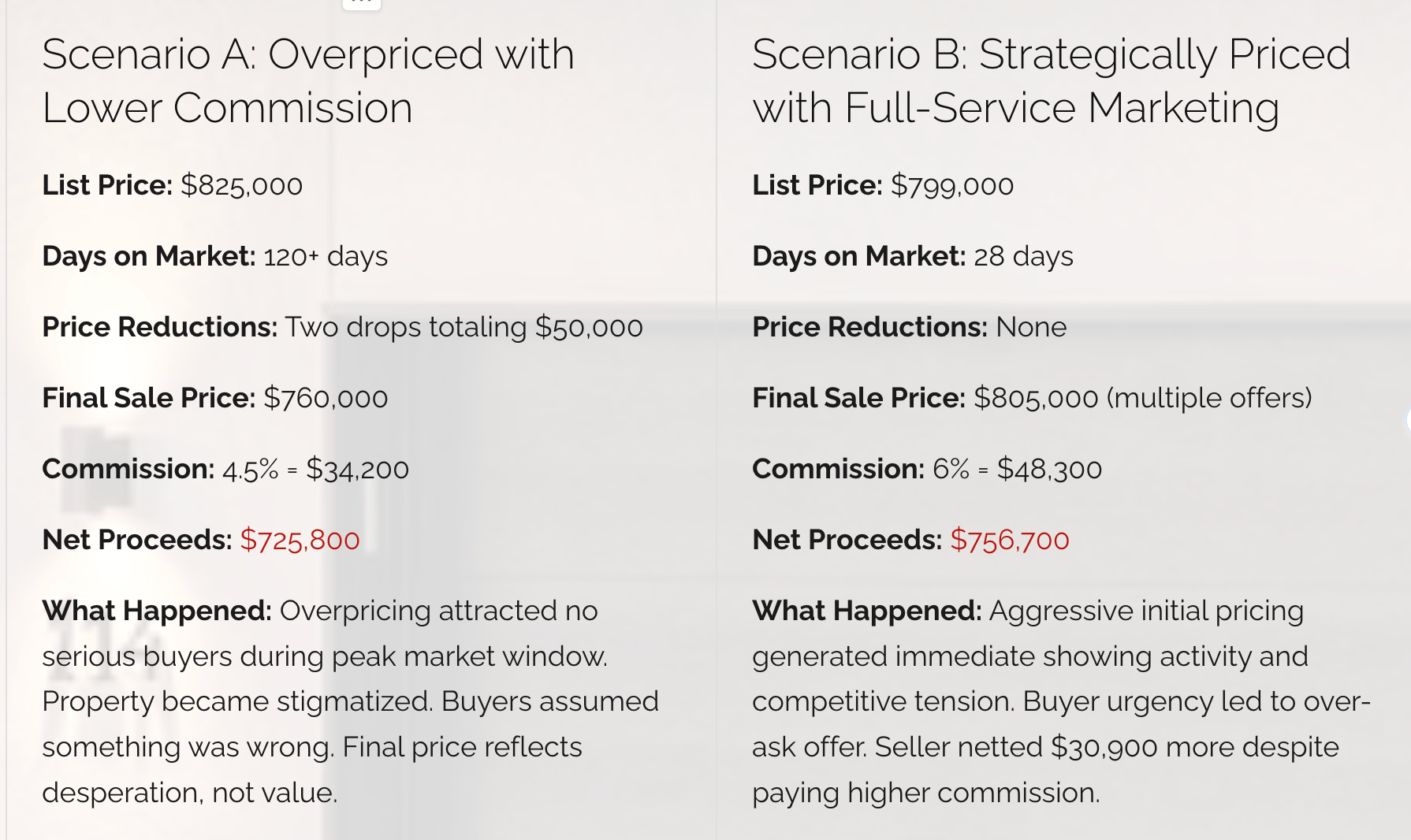Click the "120+ days" on market text

tap(326, 256)
